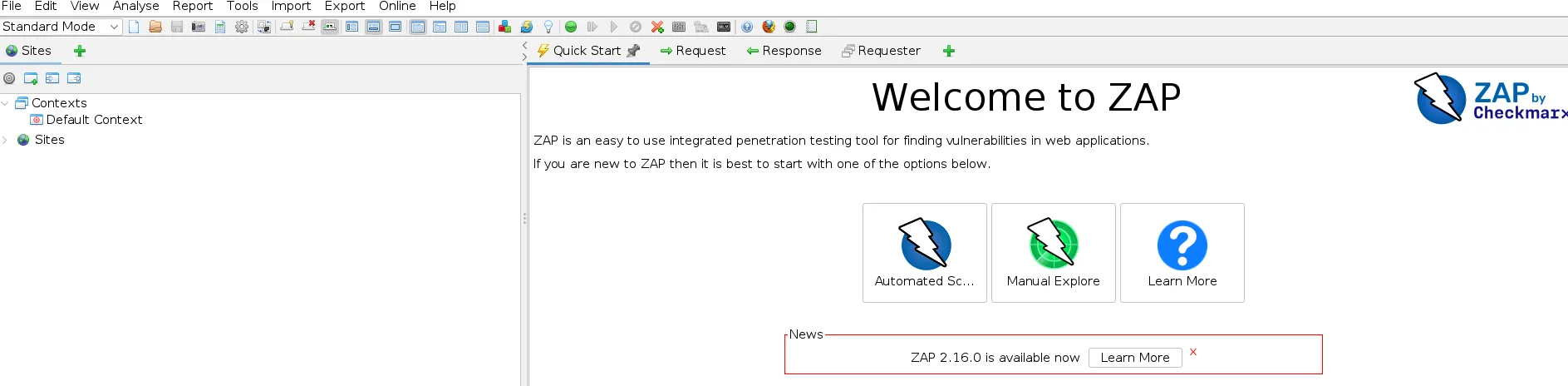Click the vertical splitter handle between panels
Image resolution: width=1568 pixels, height=386 pixels.
coord(524,219)
